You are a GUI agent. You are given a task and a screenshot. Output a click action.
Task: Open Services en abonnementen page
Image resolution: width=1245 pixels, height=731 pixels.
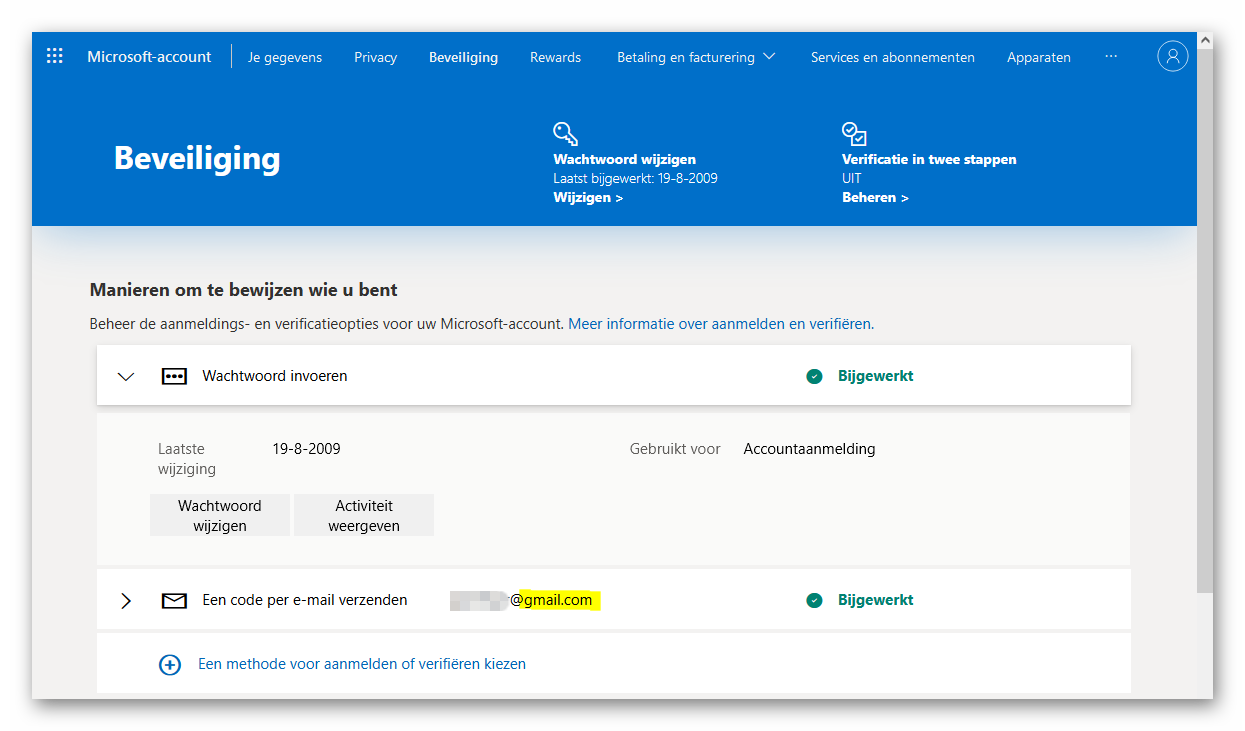click(892, 57)
